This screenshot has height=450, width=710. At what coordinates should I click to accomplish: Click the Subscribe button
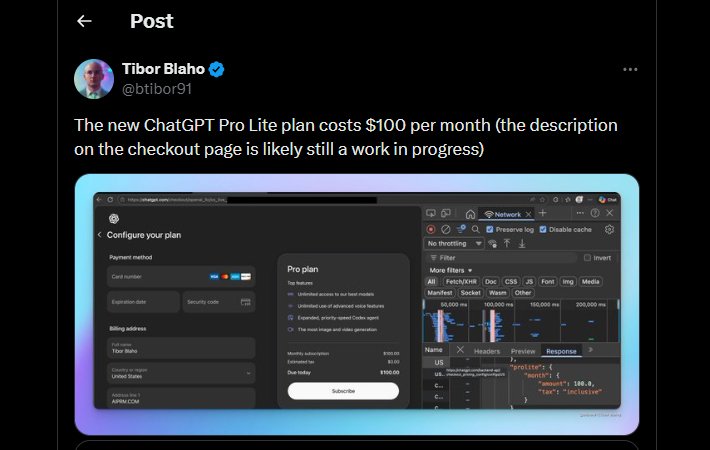[343, 391]
